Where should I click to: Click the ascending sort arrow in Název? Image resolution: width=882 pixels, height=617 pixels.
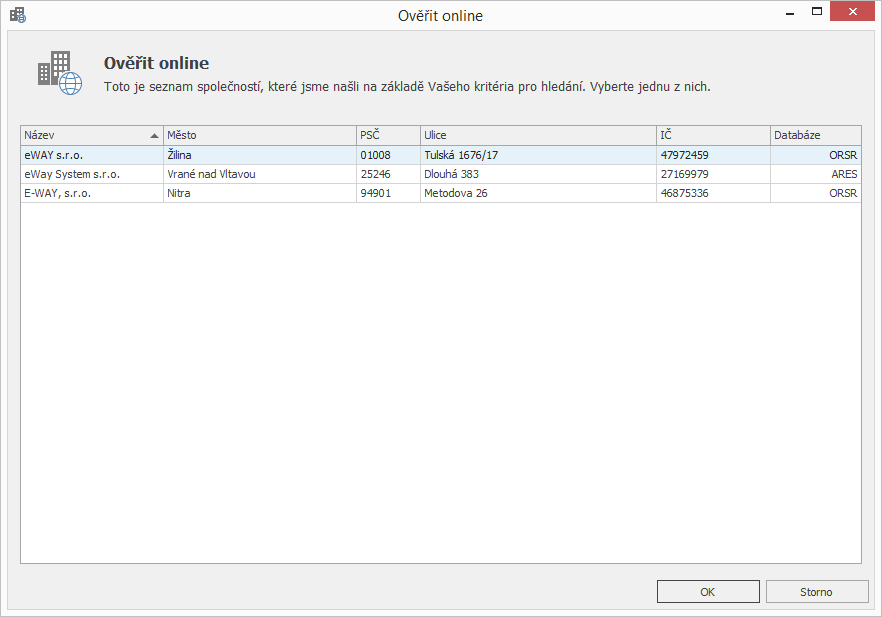click(154, 136)
